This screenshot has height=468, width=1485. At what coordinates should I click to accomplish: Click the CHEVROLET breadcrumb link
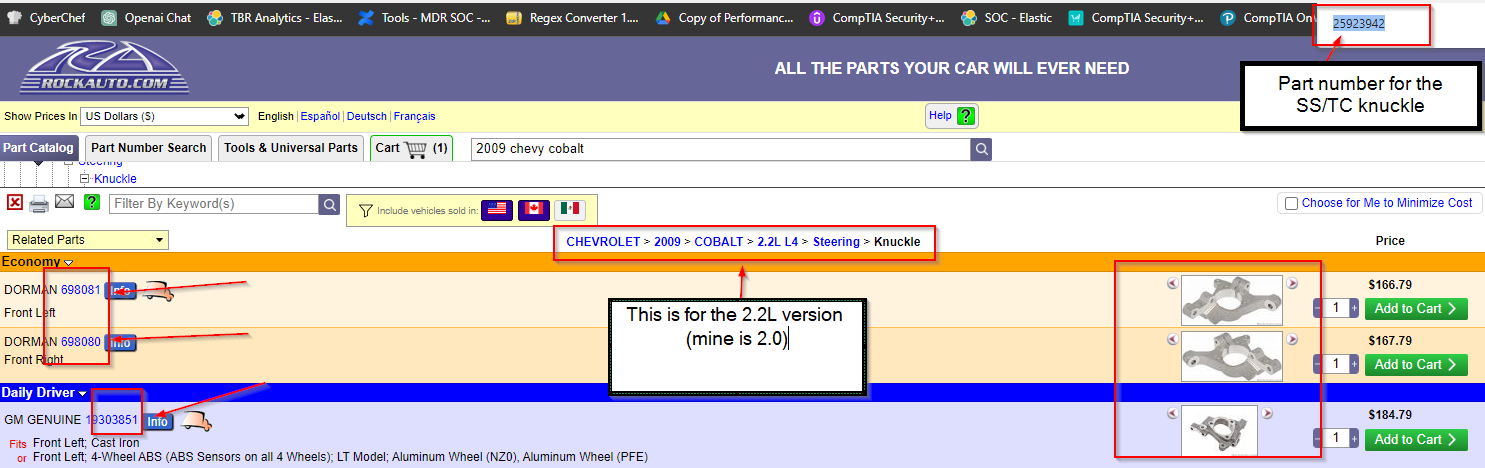tap(603, 242)
